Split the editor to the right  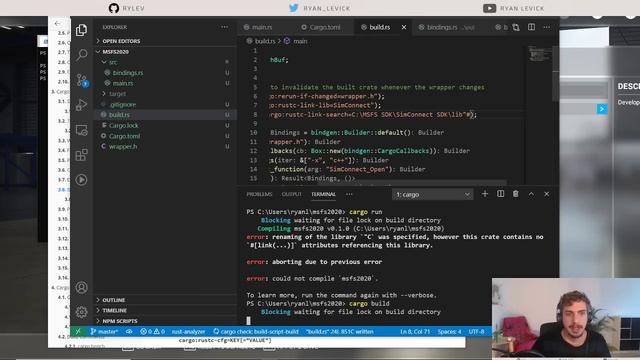tap(531, 27)
